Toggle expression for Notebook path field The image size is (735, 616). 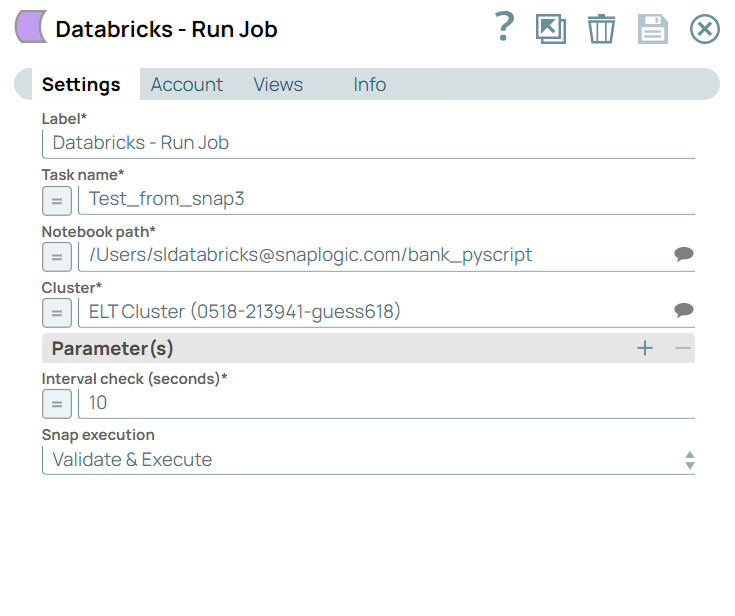tap(57, 256)
